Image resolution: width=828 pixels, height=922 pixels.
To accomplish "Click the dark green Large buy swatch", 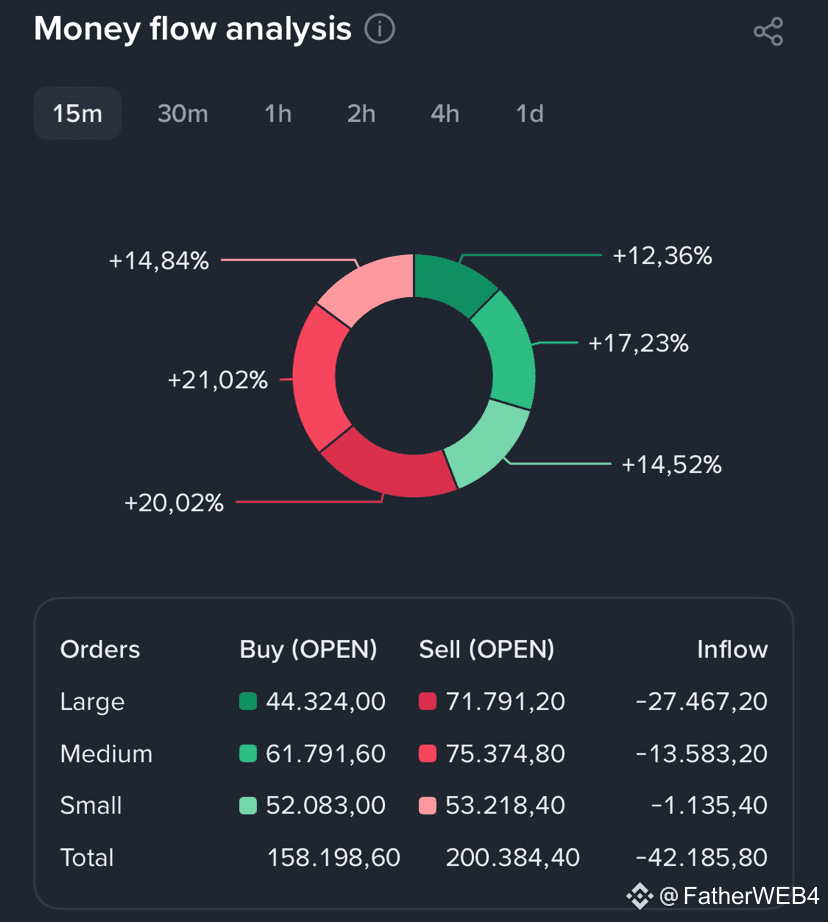I will coord(248,702).
